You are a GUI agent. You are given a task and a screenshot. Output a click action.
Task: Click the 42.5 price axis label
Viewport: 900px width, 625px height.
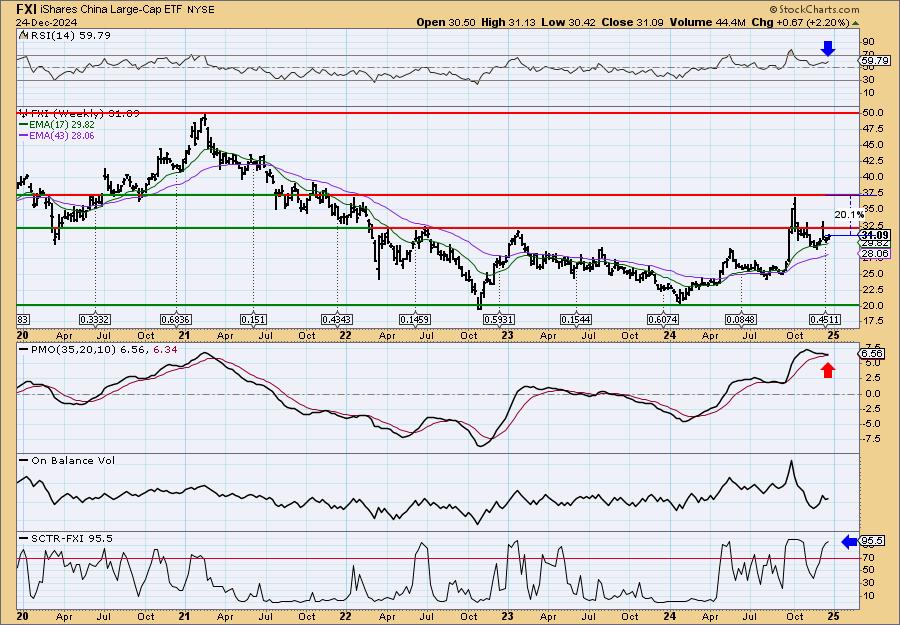[x=872, y=161]
